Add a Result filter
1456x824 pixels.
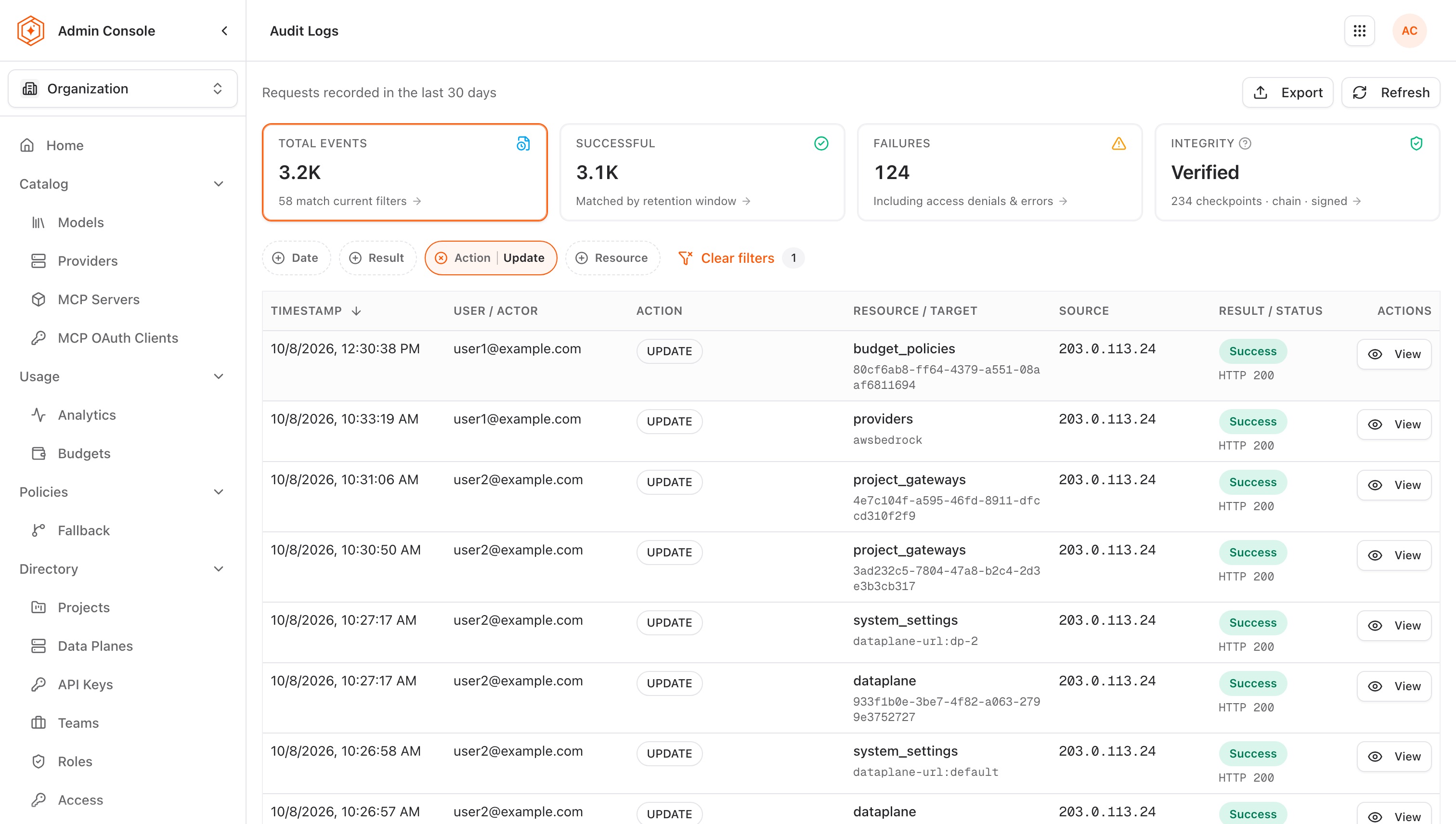(x=377, y=258)
